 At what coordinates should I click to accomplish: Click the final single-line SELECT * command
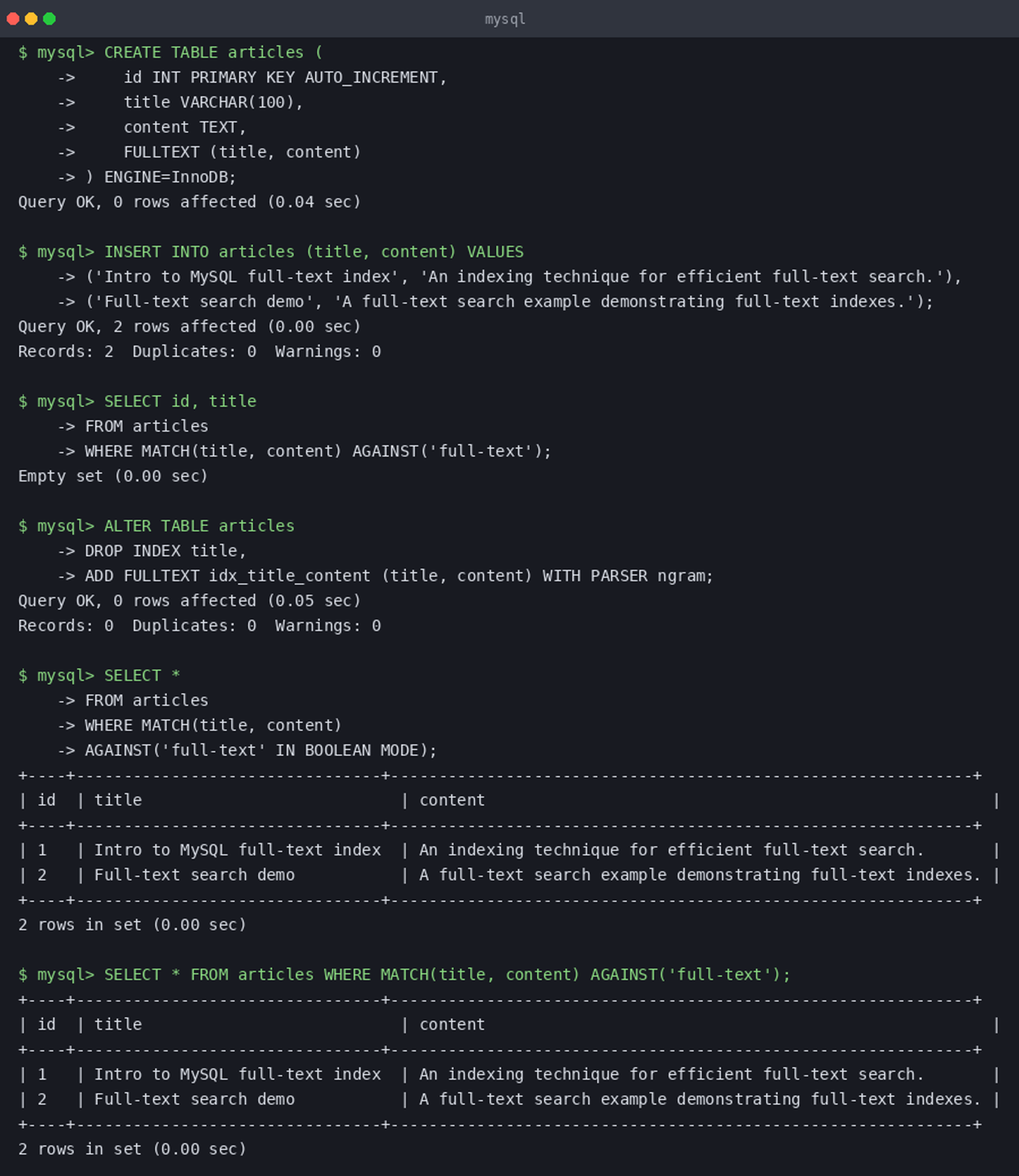point(404,975)
